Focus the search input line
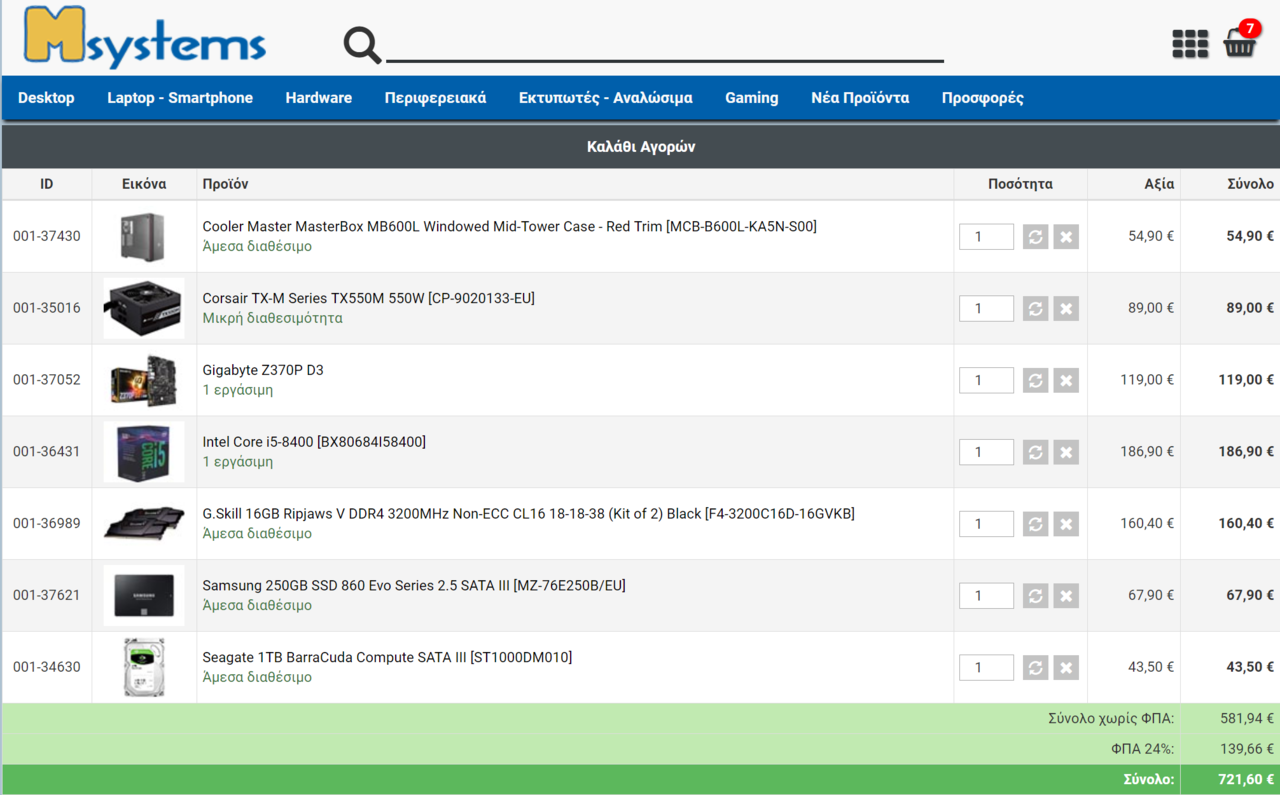The width and height of the screenshot is (1280, 795). pyautogui.click(x=665, y=45)
